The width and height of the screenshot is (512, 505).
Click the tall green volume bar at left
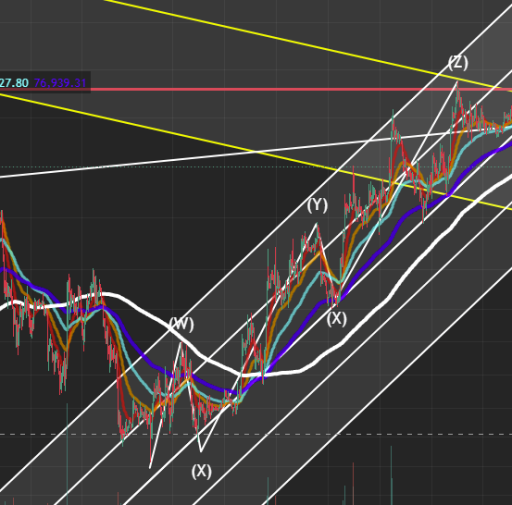[67, 453]
